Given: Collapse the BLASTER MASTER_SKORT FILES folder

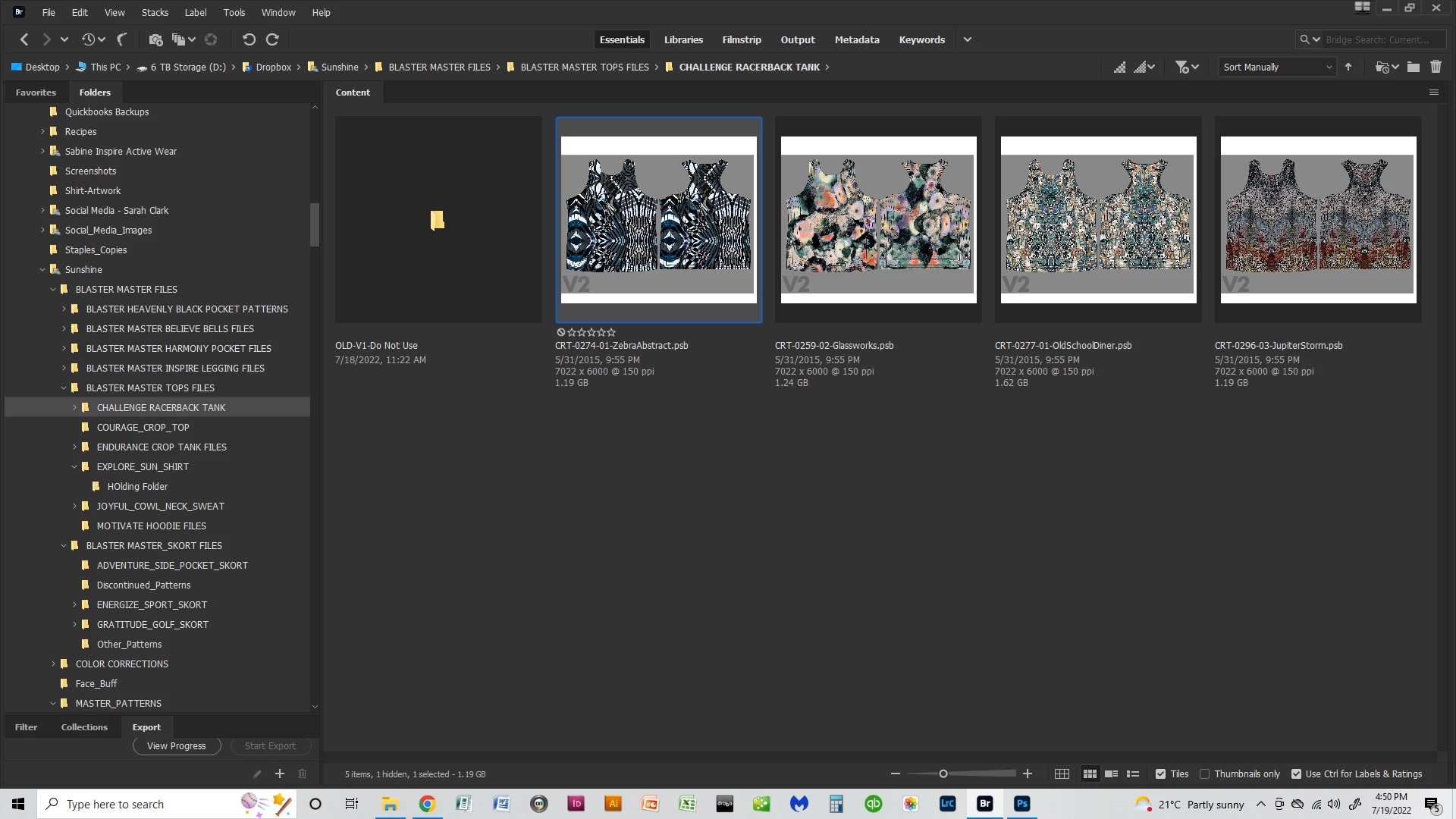Looking at the screenshot, I should [64, 546].
